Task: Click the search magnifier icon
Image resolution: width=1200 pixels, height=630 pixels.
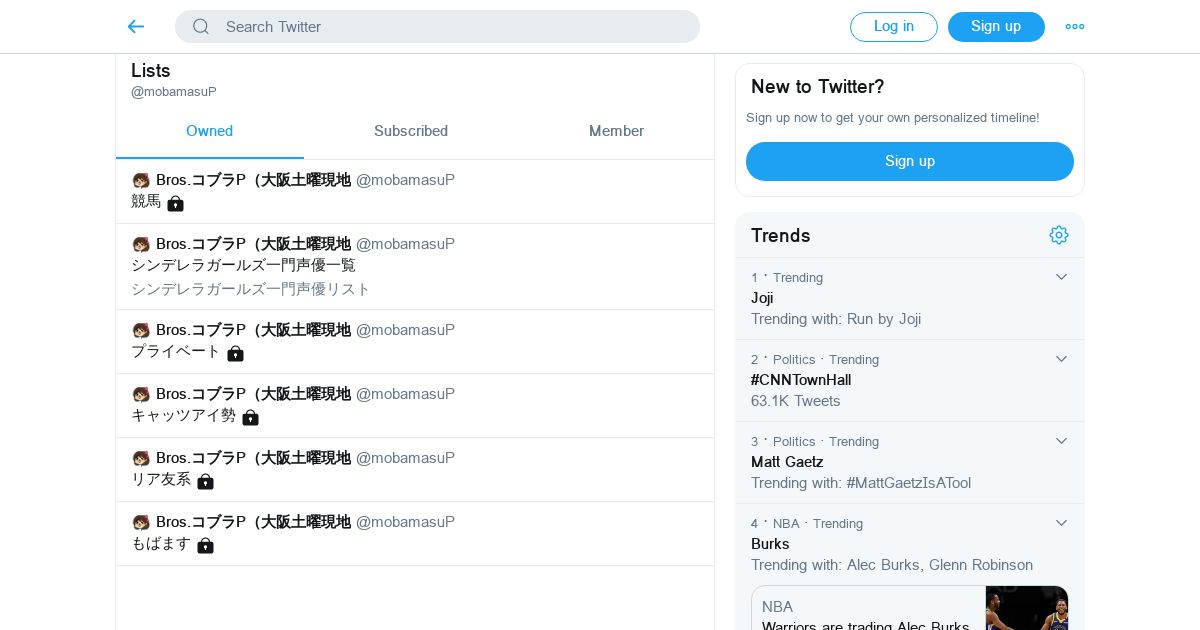Action: pos(201,27)
